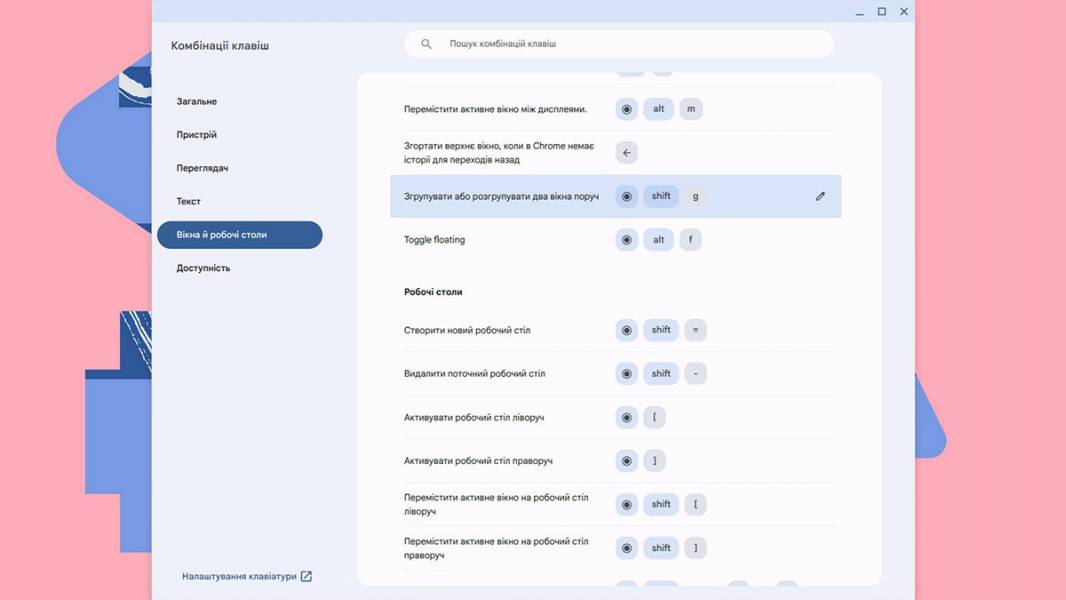The image size is (1066, 600).
Task: Click external-link icon beside 'Налаштування клавіатури'
Action: (x=306, y=576)
